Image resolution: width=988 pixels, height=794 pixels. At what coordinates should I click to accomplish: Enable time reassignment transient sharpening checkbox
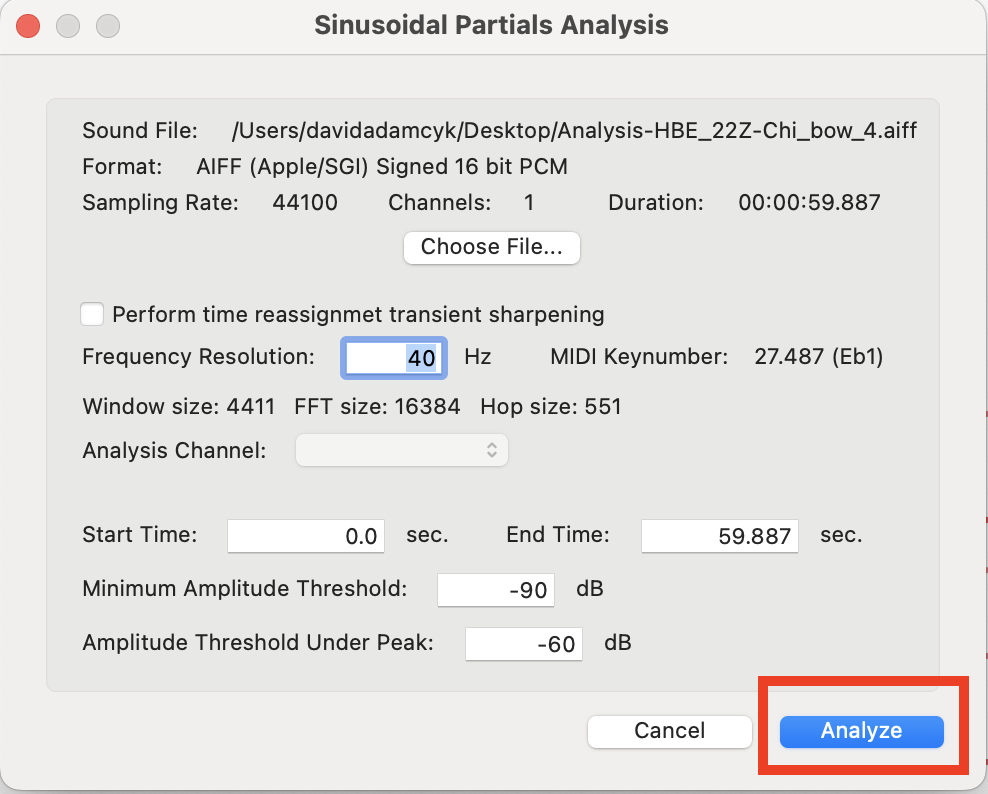click(92, 314)
